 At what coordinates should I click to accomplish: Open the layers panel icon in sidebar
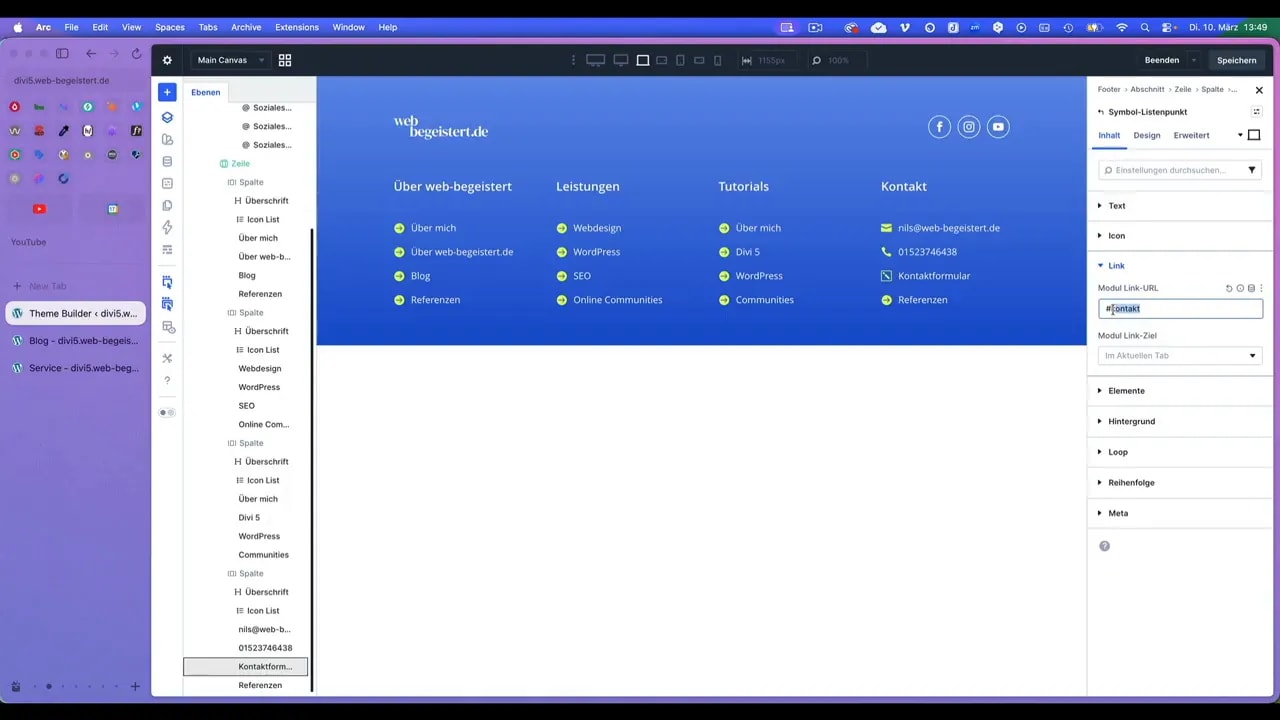click(x=167, y=117)
